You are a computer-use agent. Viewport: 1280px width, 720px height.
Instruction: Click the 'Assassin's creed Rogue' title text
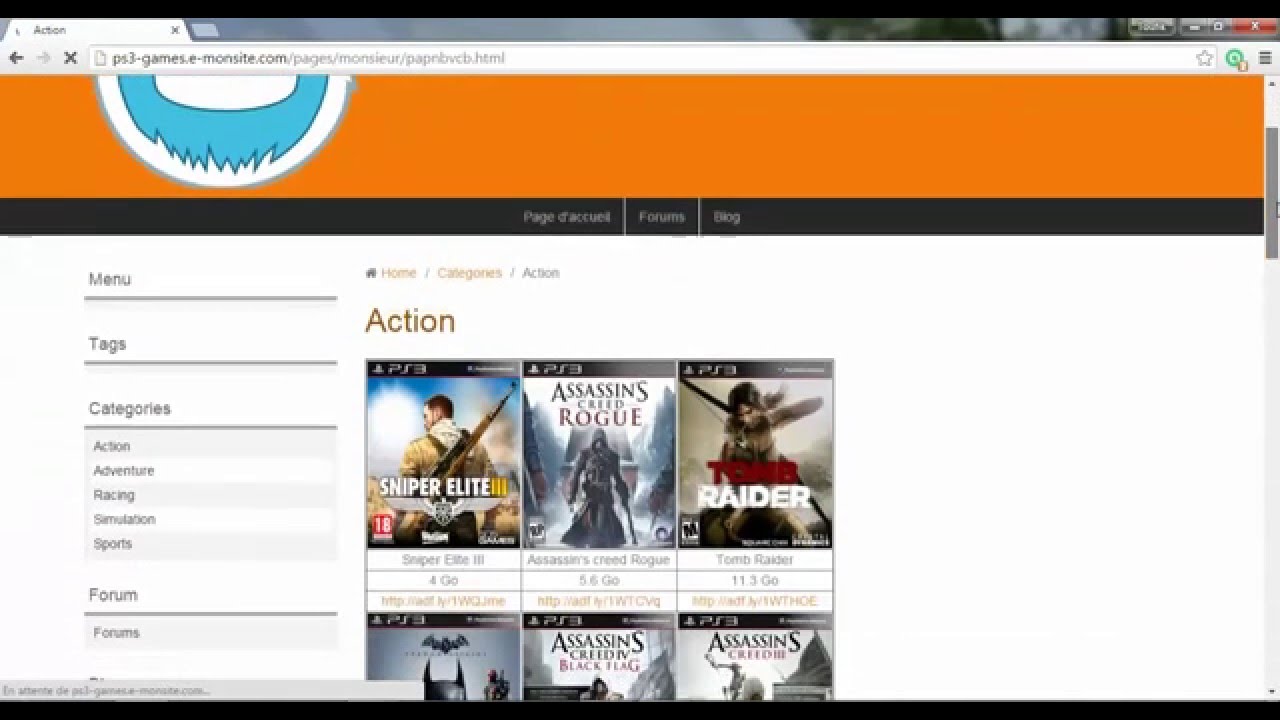click(x=599, y=560)
